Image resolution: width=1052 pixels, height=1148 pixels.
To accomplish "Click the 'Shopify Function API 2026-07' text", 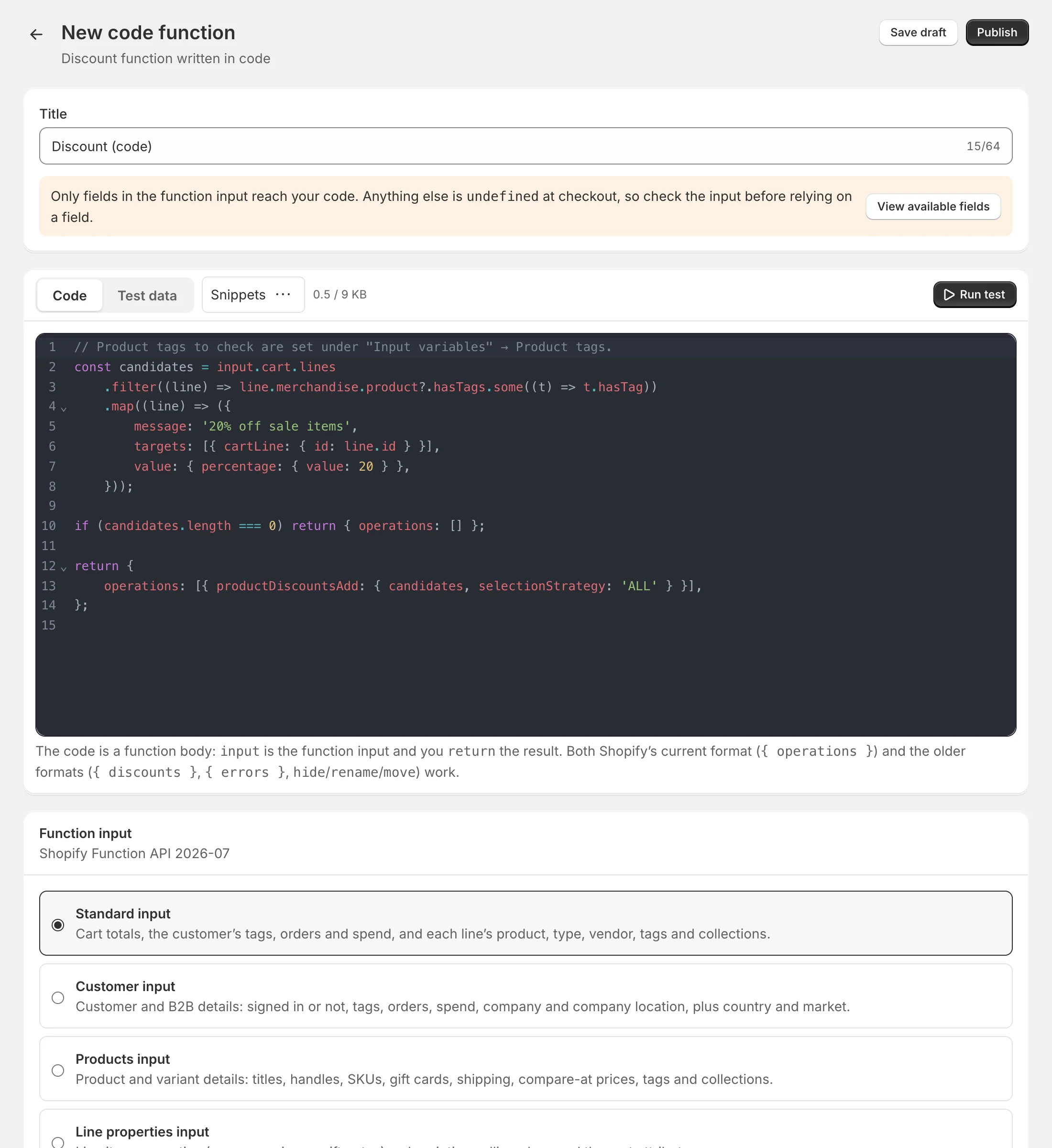I will click(x=134, y=853).
